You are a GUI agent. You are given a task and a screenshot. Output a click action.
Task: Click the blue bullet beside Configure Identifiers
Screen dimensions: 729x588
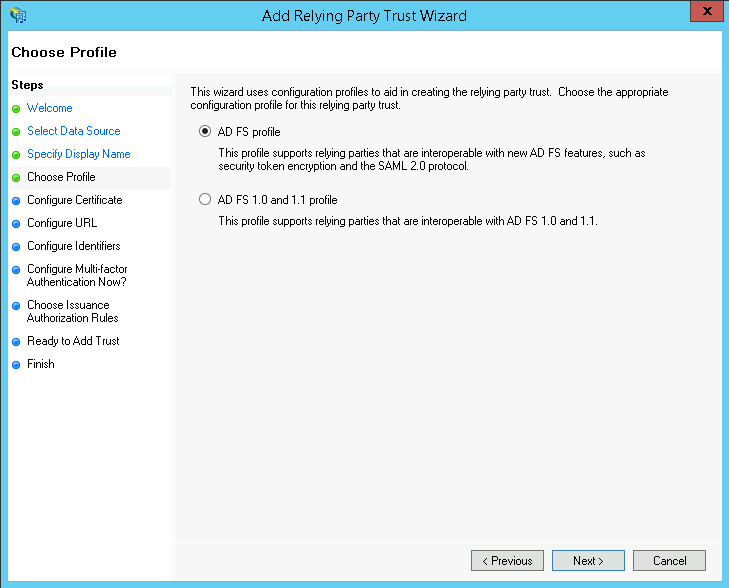click(x=16, y=247)
